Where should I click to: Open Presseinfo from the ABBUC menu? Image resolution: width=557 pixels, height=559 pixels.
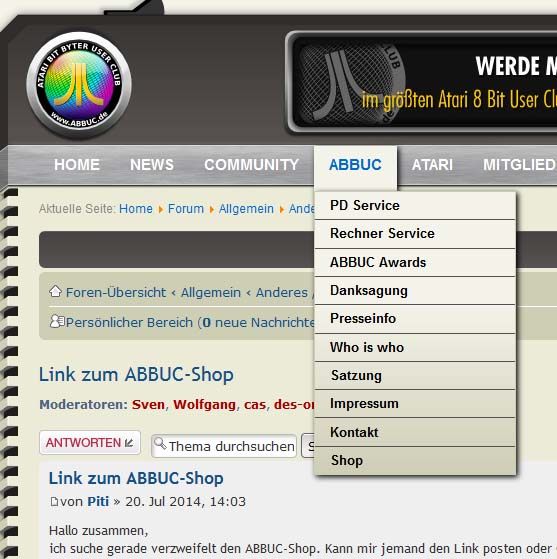tap(415, 319)
